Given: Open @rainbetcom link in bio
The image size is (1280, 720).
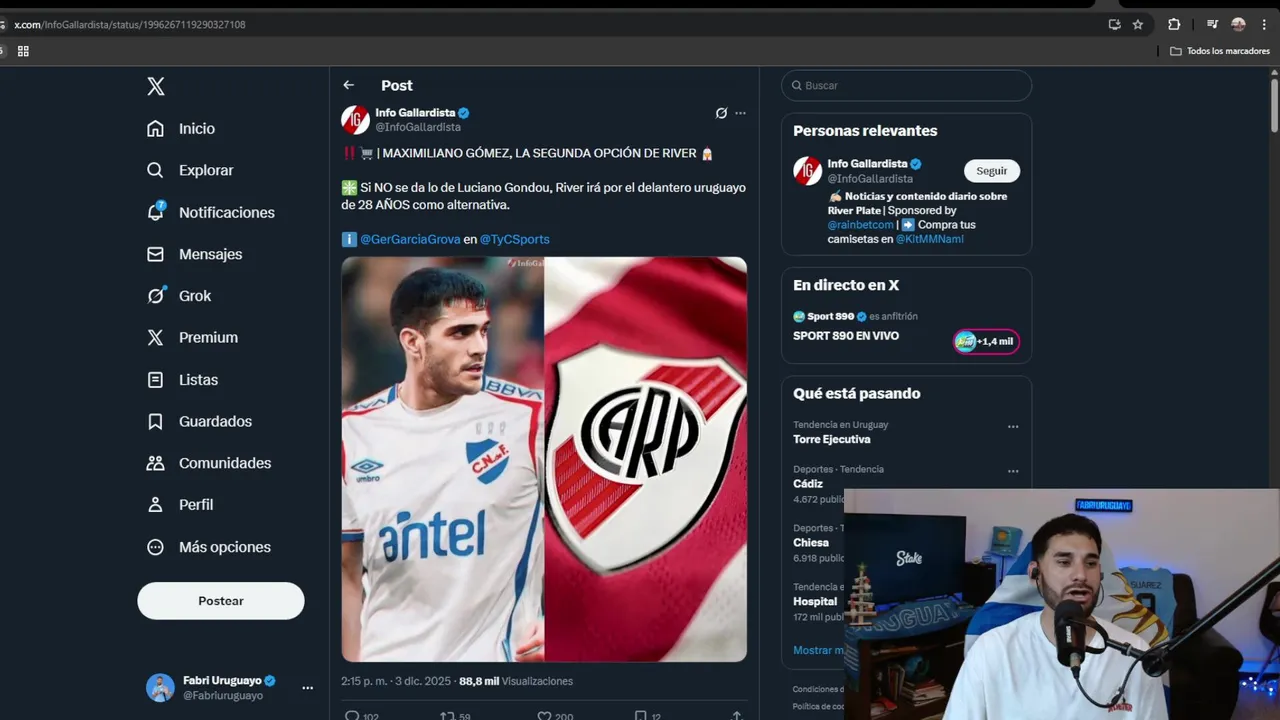Looking at the screenshot, I should click(x=860, y=225).
